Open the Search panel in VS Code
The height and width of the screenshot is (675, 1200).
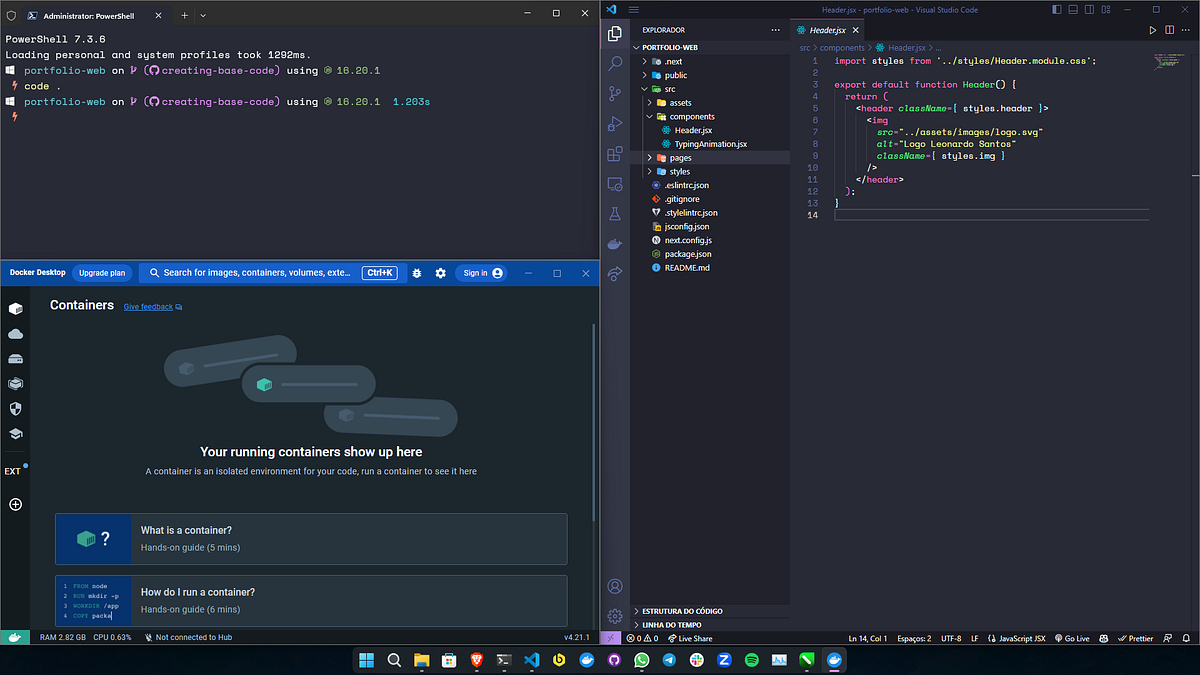click(x=614, y=63)
